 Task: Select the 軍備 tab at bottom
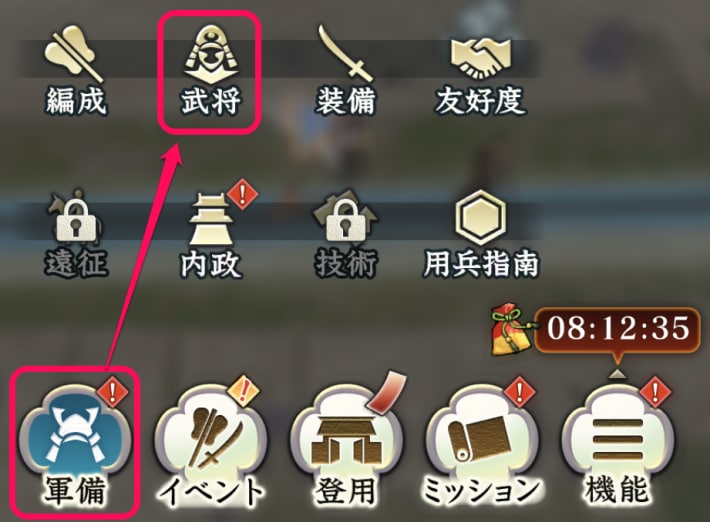75,446
